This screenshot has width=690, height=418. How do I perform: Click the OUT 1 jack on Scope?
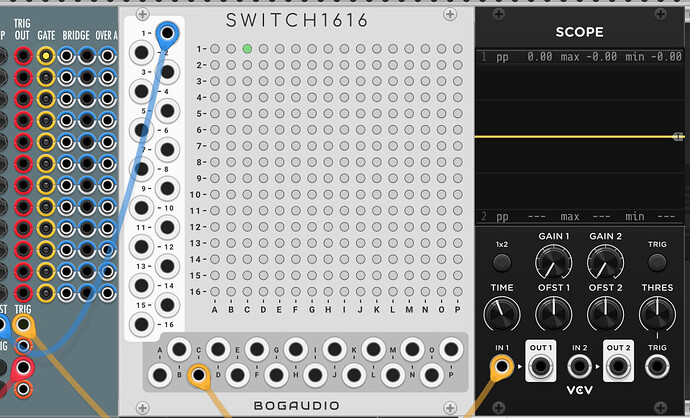point(541,367)
